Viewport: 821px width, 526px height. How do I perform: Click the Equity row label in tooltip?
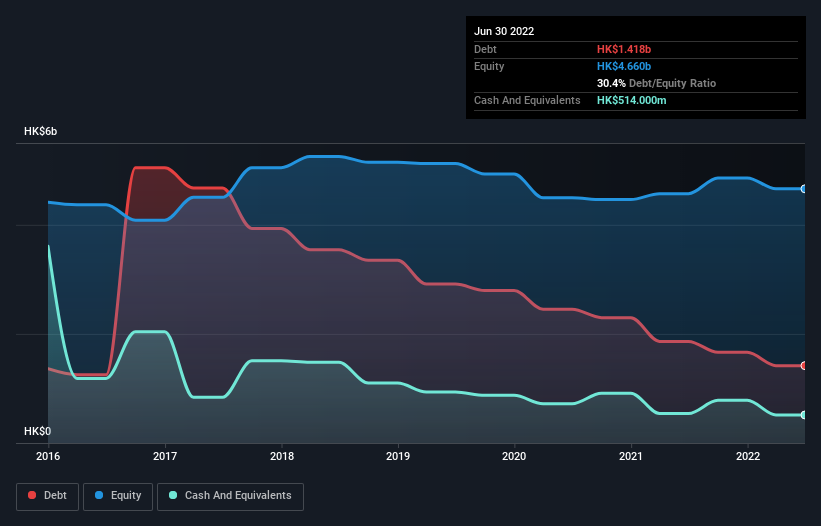pyautogui.click(x=489, y=66)
